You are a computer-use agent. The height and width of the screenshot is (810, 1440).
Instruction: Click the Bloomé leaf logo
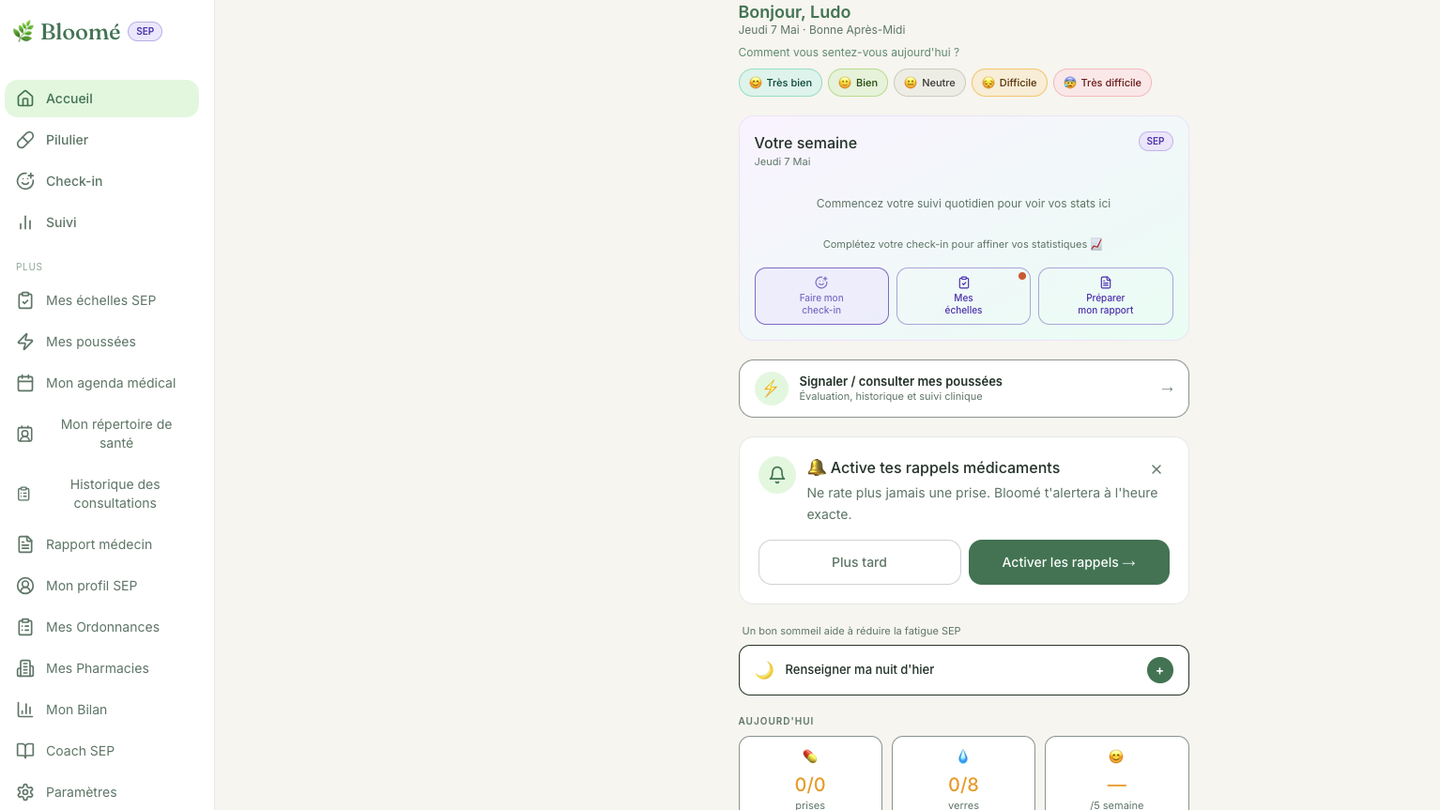[24, 31]
